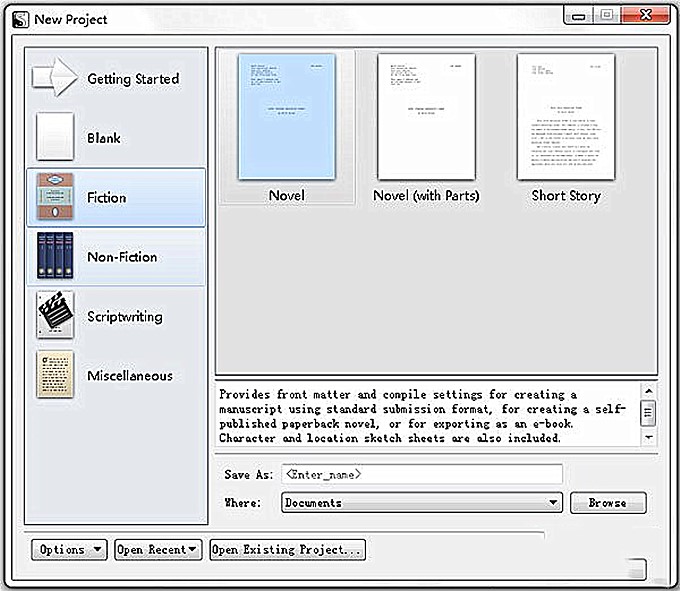Select the Non-Fiction category label

pyautogui.click(x=122, y=257)
